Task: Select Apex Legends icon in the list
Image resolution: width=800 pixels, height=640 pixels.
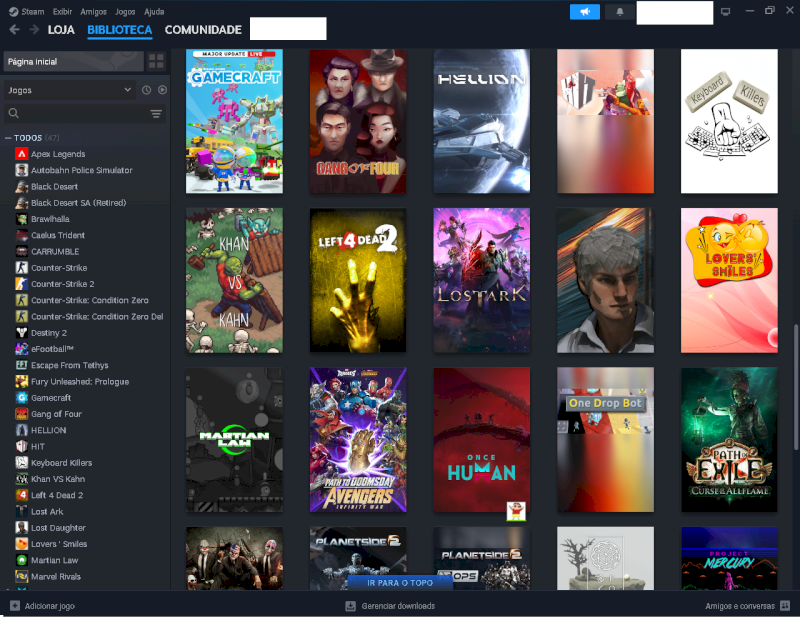Action: coord(21,154)
